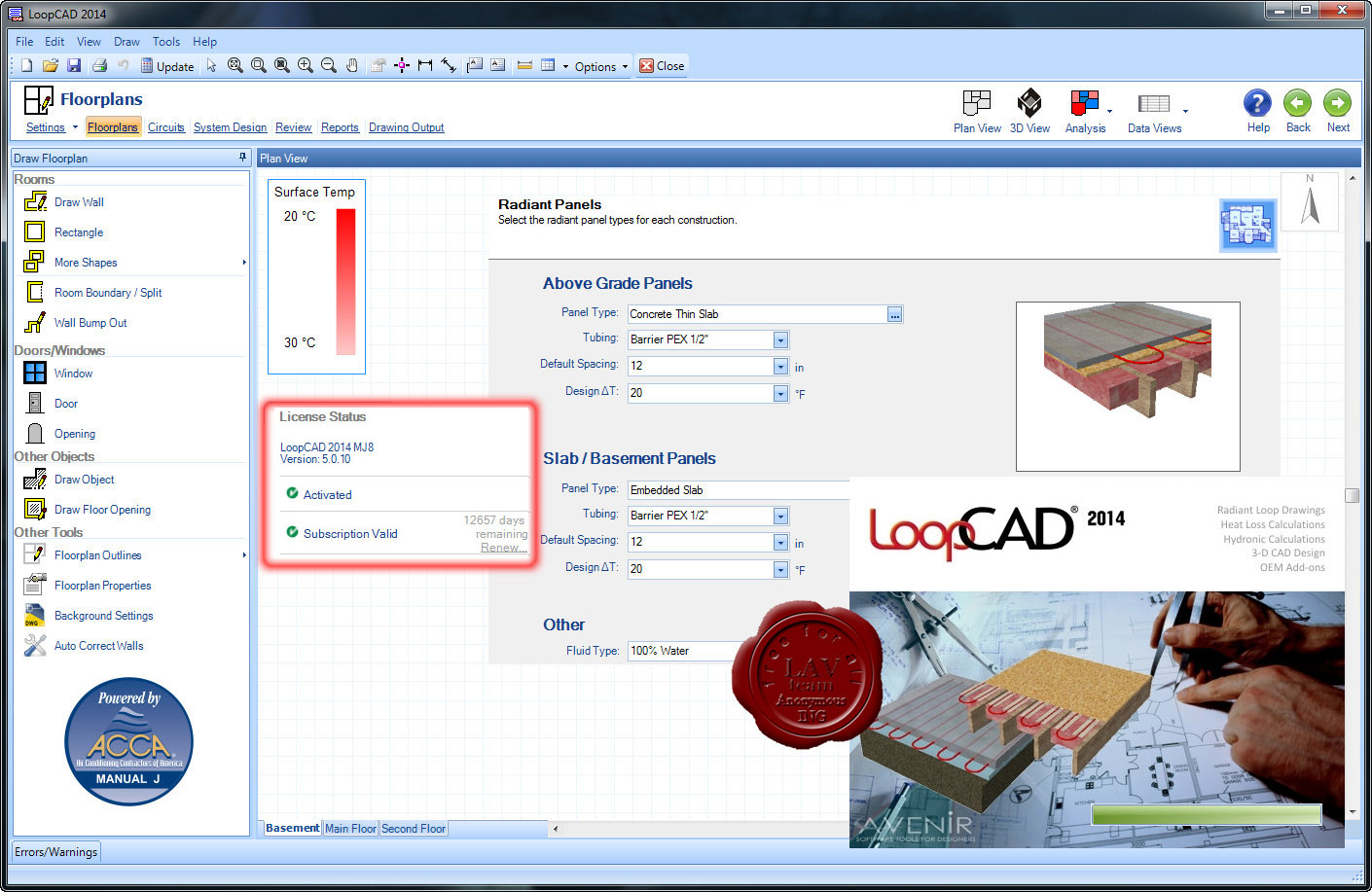Image resolution: width=1372 pixels, height=892 pixels.
Task: Open the View menu
Action: coord(89,42)
